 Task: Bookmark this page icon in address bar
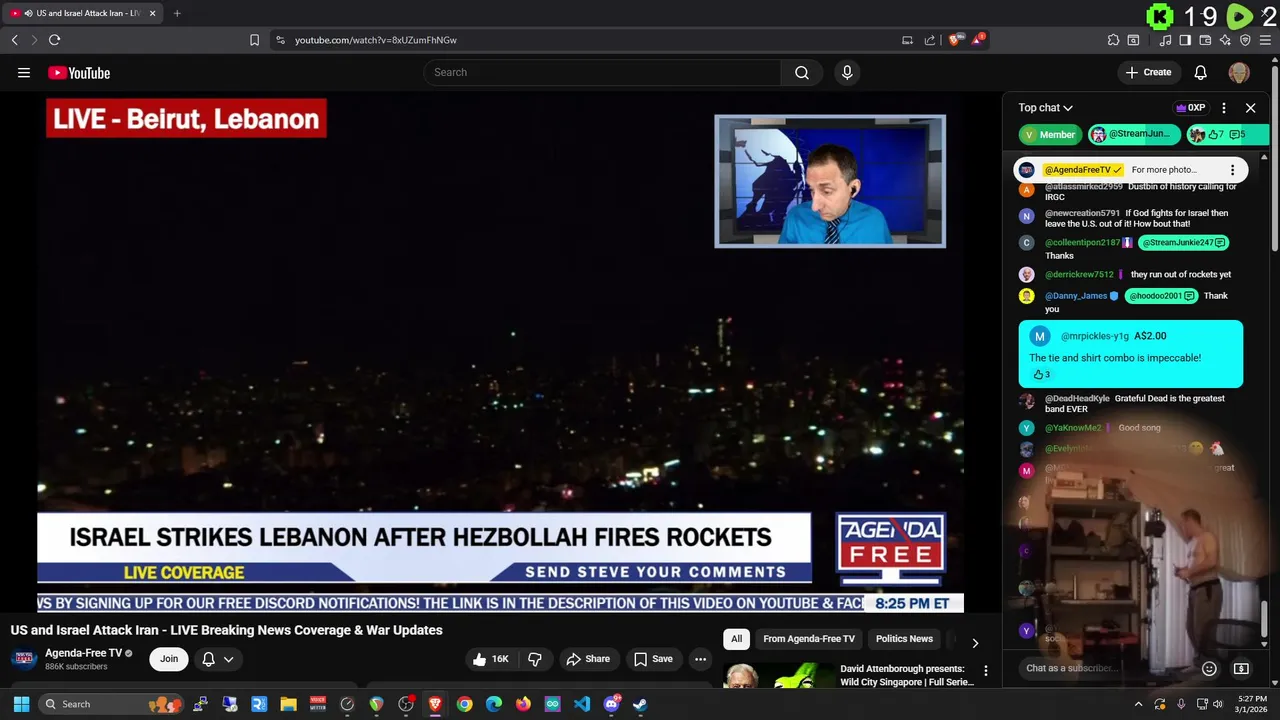254,40
